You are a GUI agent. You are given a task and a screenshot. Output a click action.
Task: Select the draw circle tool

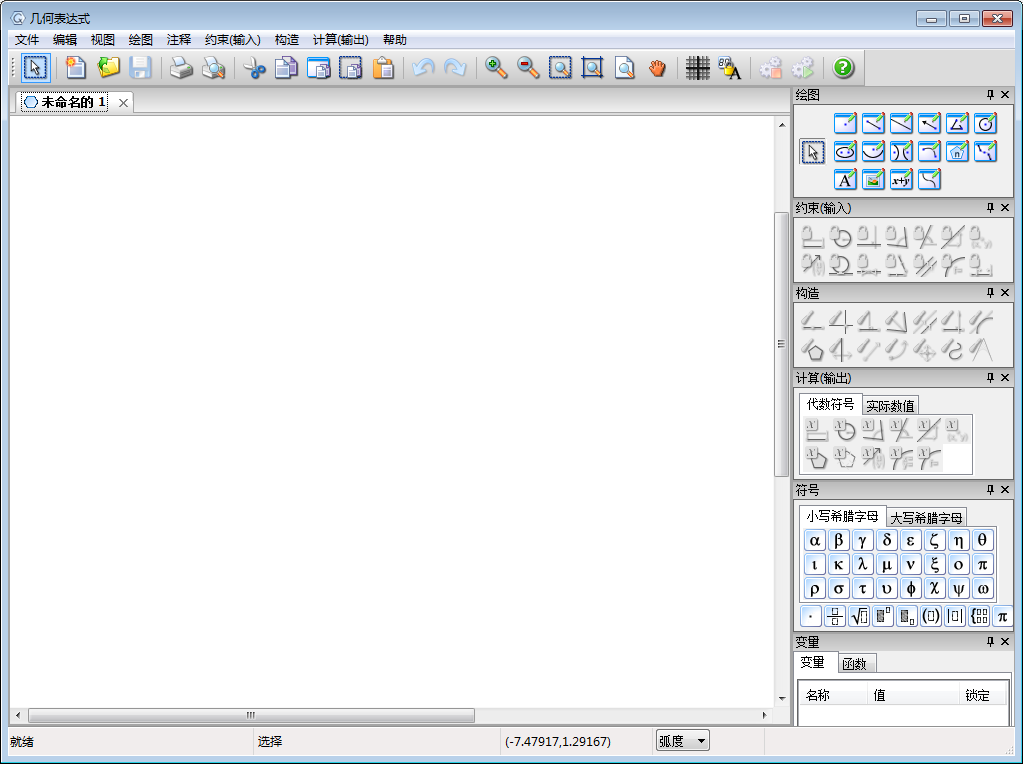(985, 123)
